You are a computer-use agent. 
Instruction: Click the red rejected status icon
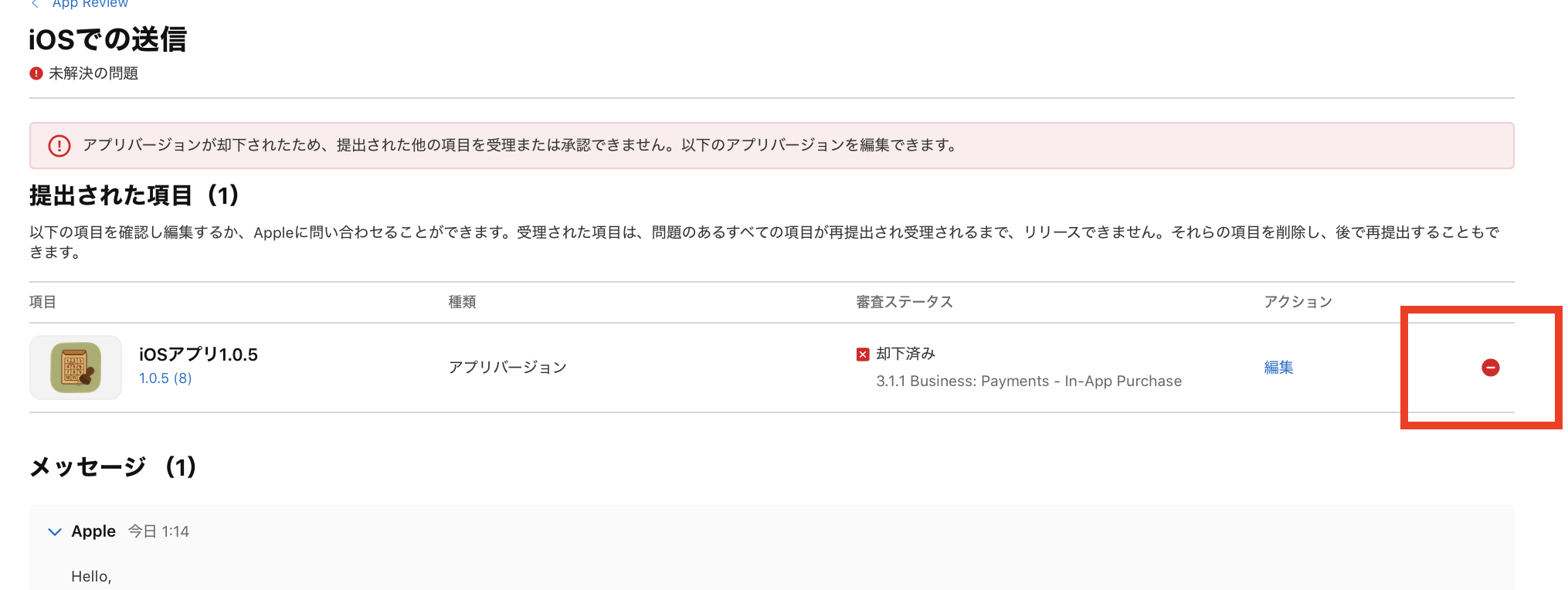[x=863, y=354]
